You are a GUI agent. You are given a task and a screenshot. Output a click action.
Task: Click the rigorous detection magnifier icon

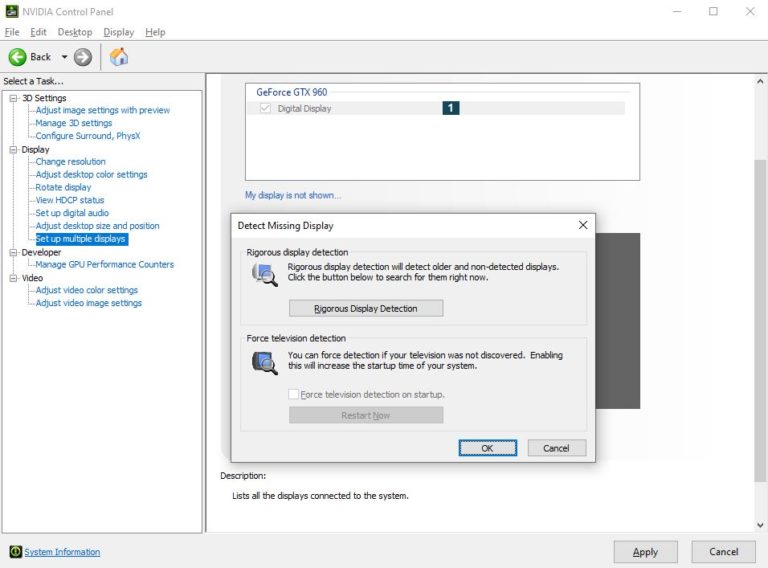click(x=264, y=274)
